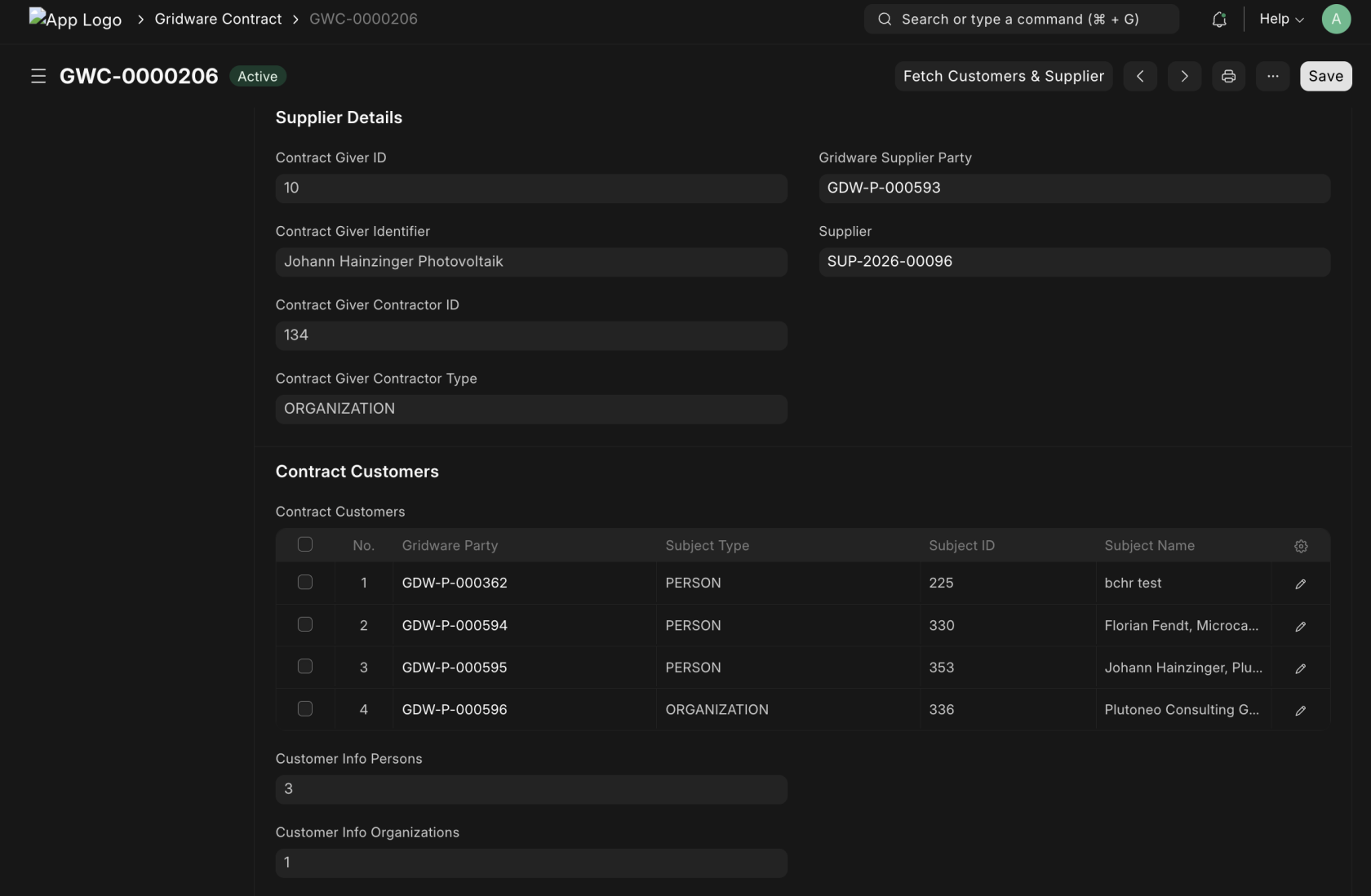This screenshot has height=896, width=1371.
Task: Edit row 1 bchr test
Action: click(1301, 583)
